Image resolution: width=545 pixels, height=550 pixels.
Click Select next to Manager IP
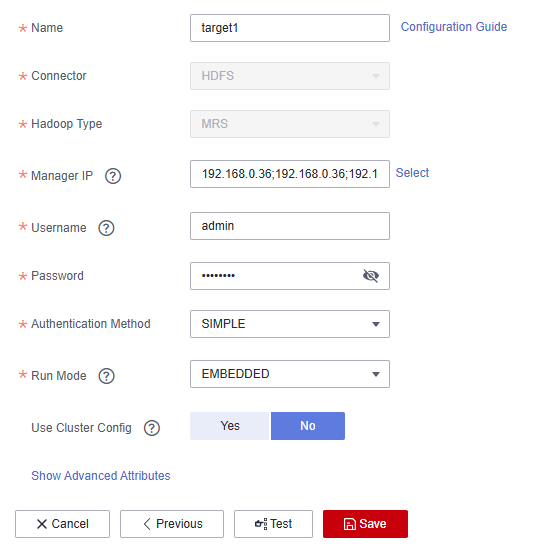pos(412,173)
